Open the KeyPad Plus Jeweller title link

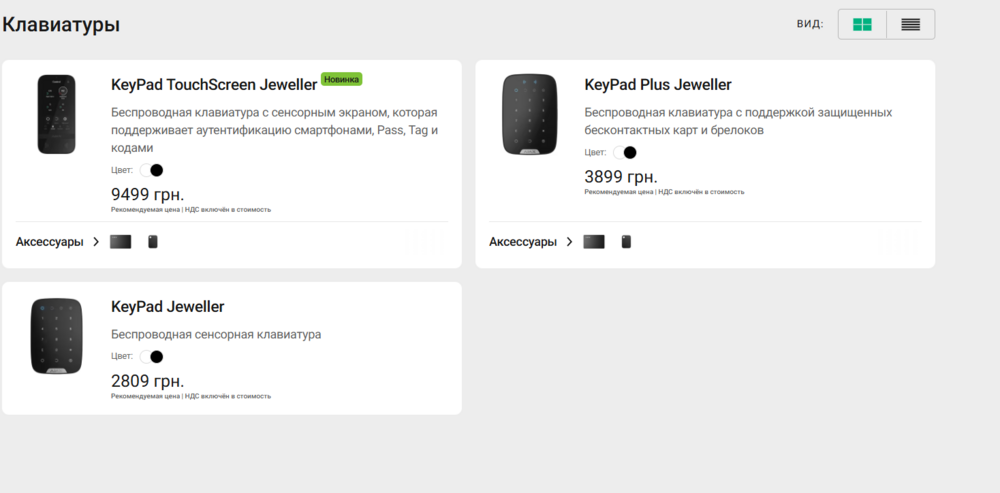pyautogui.click(x=658, y=85)
